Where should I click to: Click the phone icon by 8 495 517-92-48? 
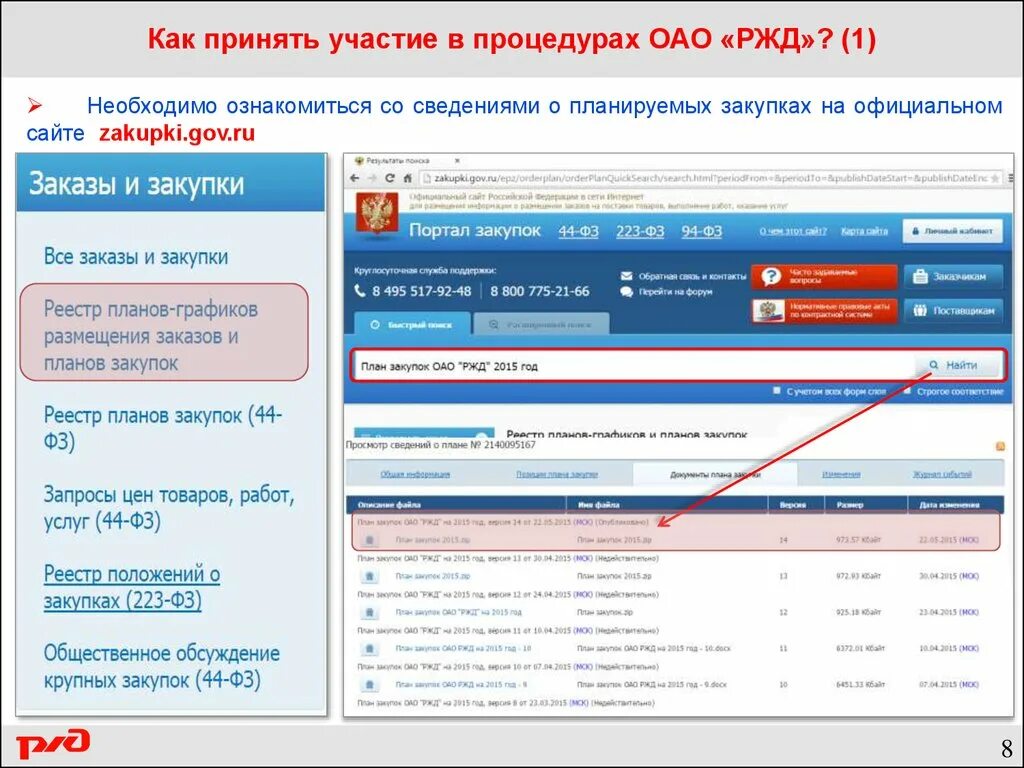click(360, 291)
